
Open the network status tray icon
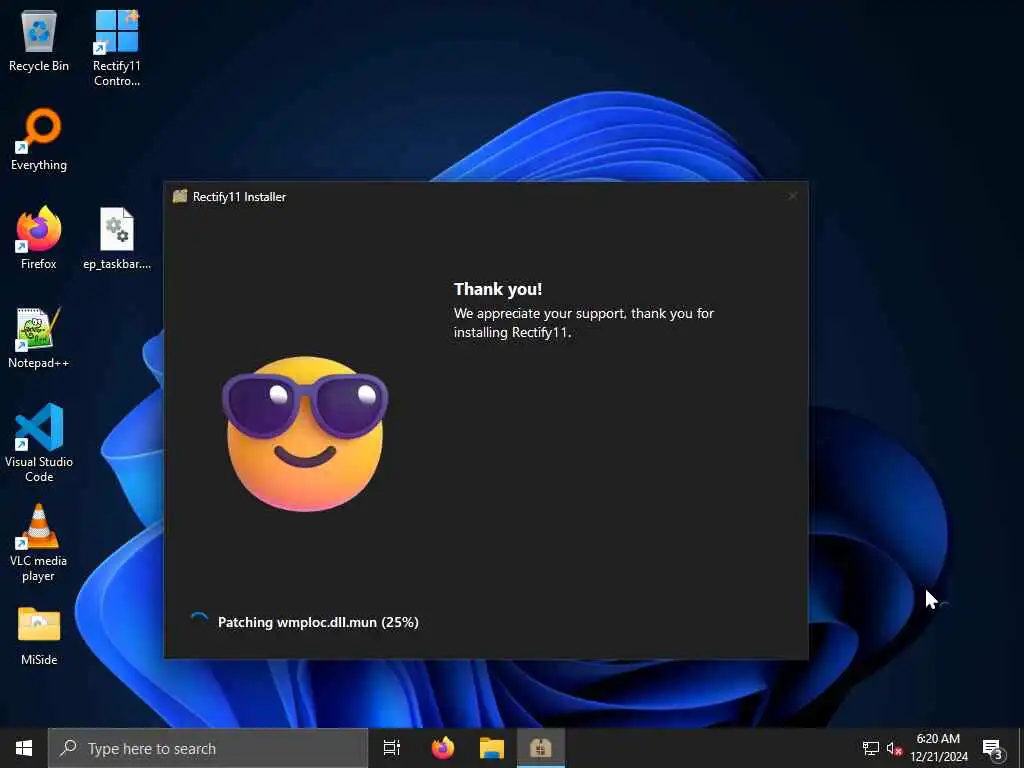pos(871,748)
